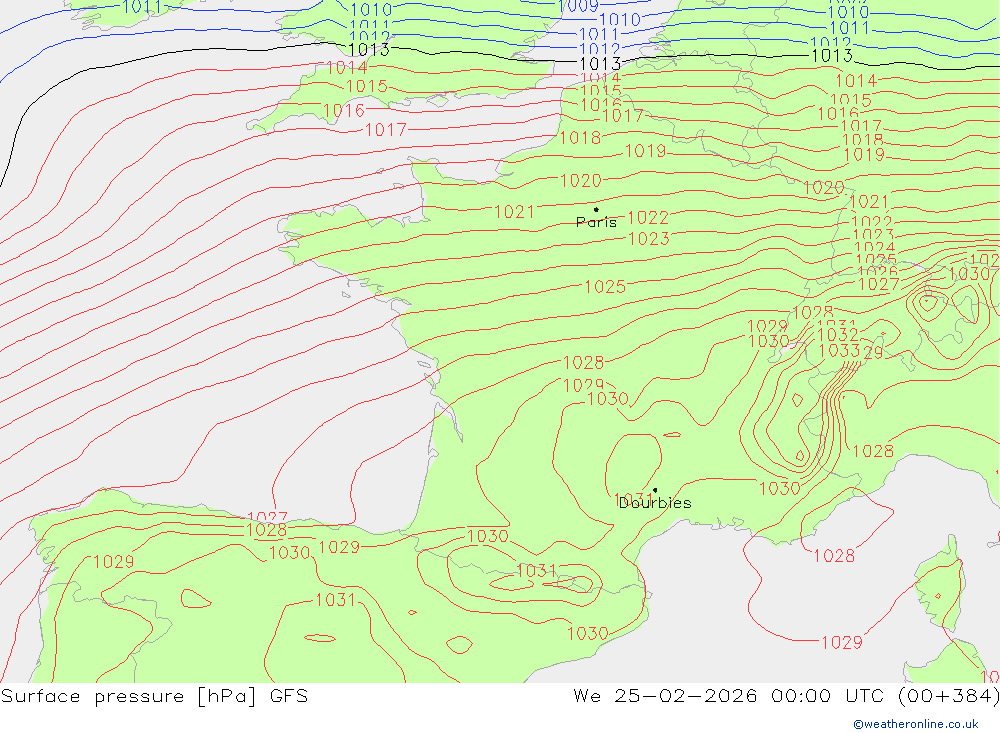Click the 1020 label directly north of Paris
Viewport: 1000px width, 733px height.
[x=580, y=181]
